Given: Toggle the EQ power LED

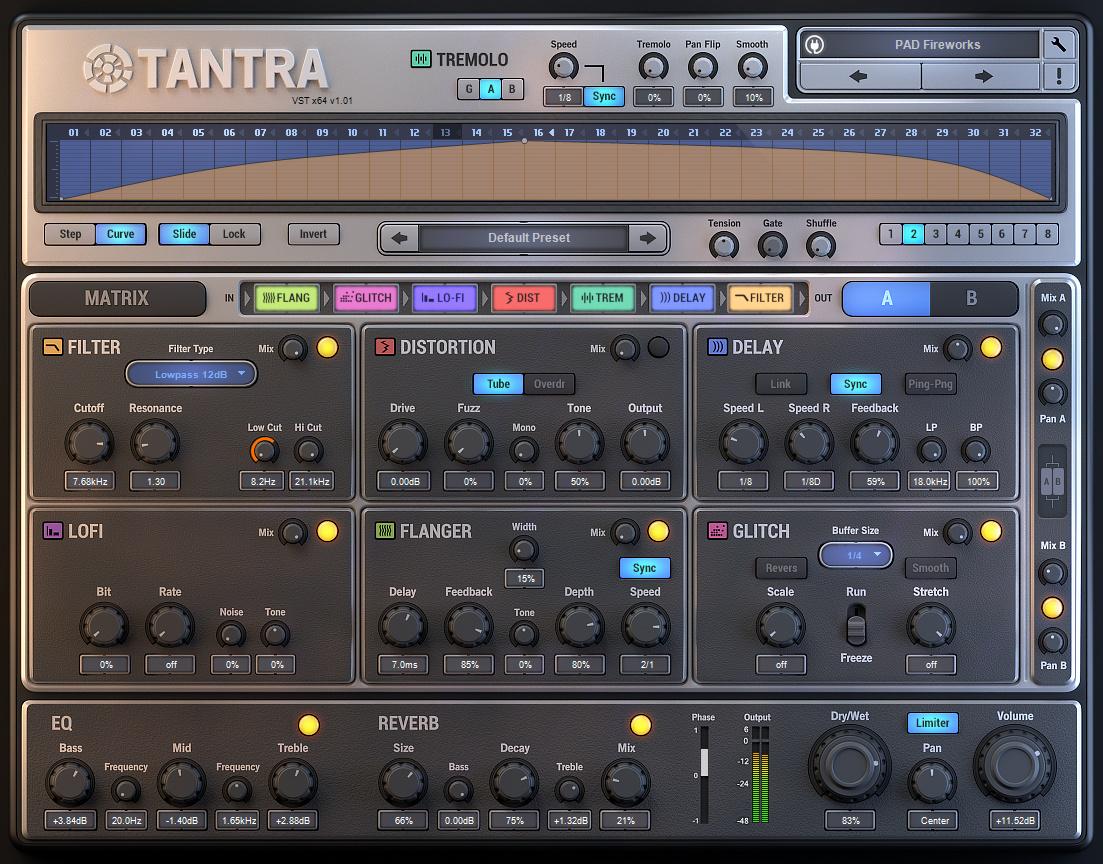Looking at the screenshot, I should [309, 725].
